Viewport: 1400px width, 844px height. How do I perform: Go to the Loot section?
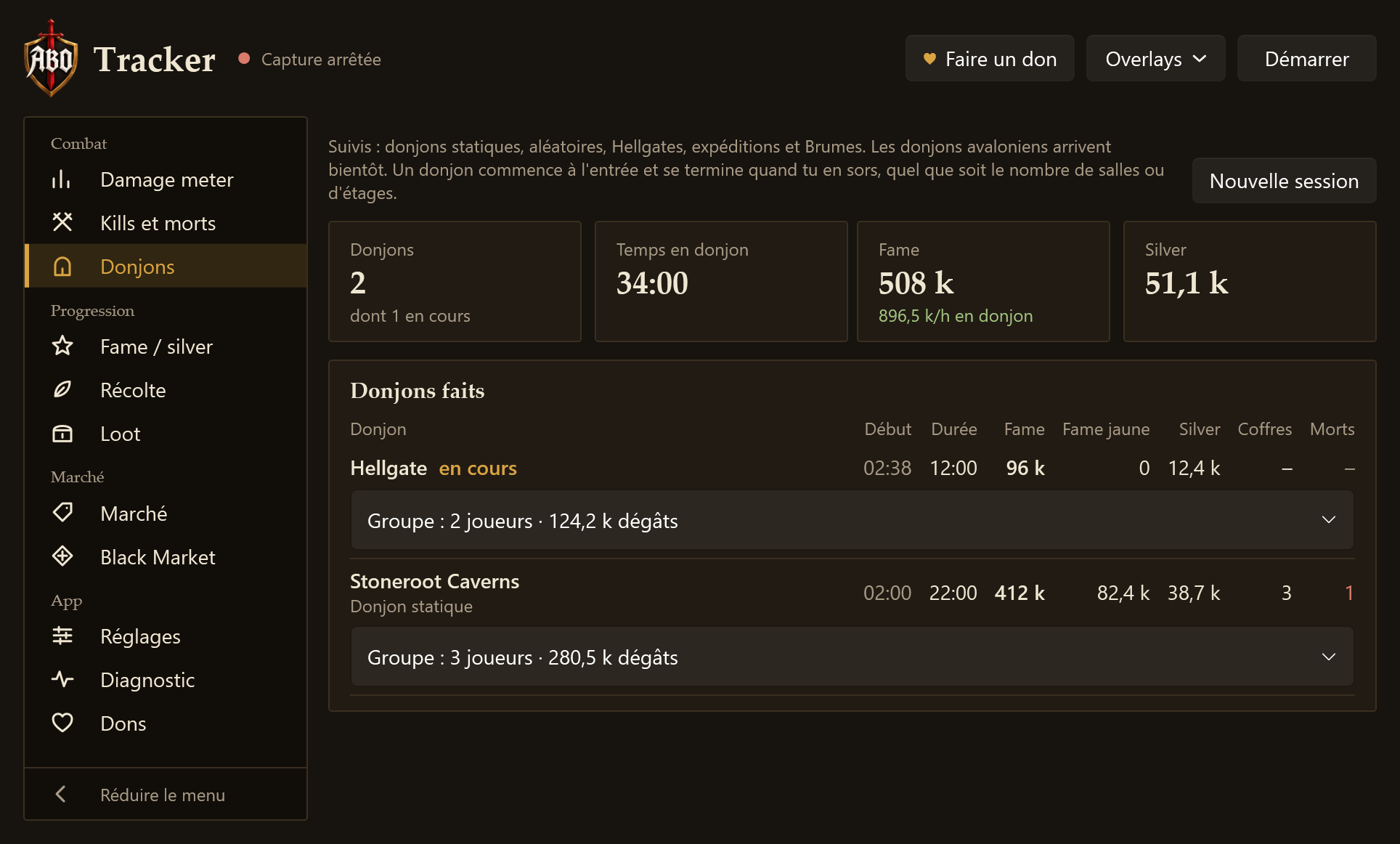click(166, 433)
